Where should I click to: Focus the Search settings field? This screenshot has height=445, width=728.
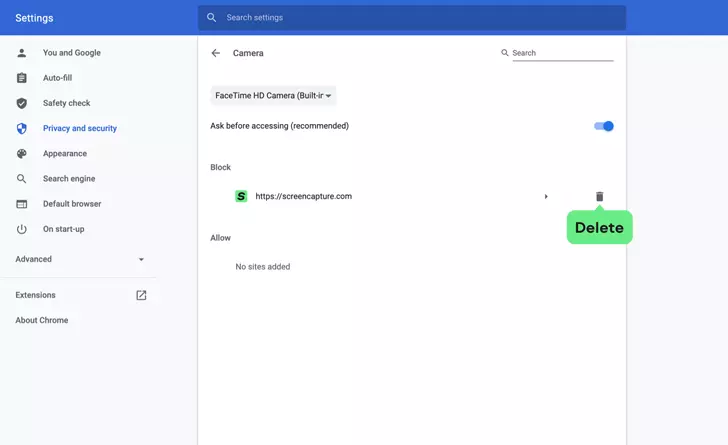coord(411,18)
